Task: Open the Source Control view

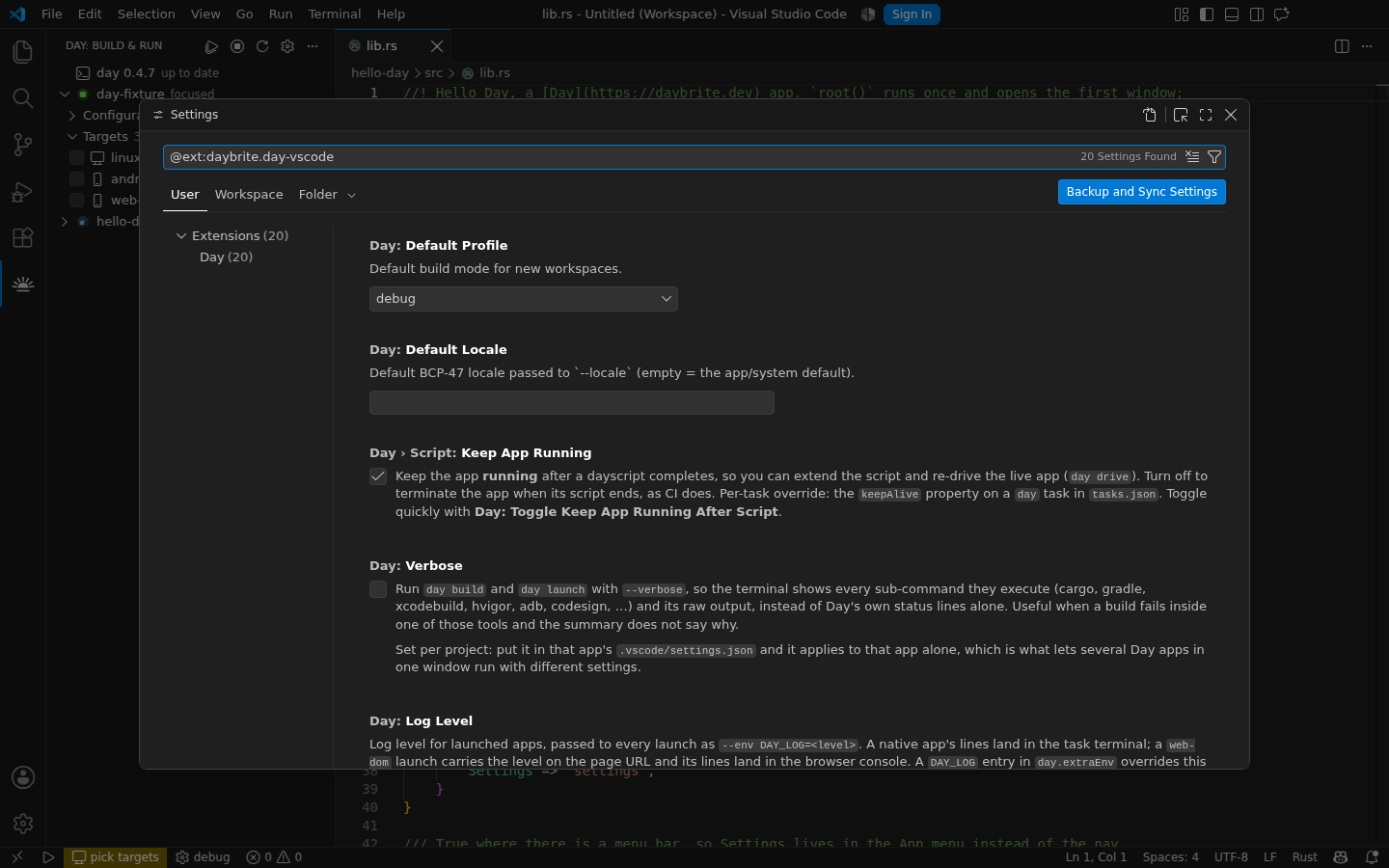Action: [22, 145]
